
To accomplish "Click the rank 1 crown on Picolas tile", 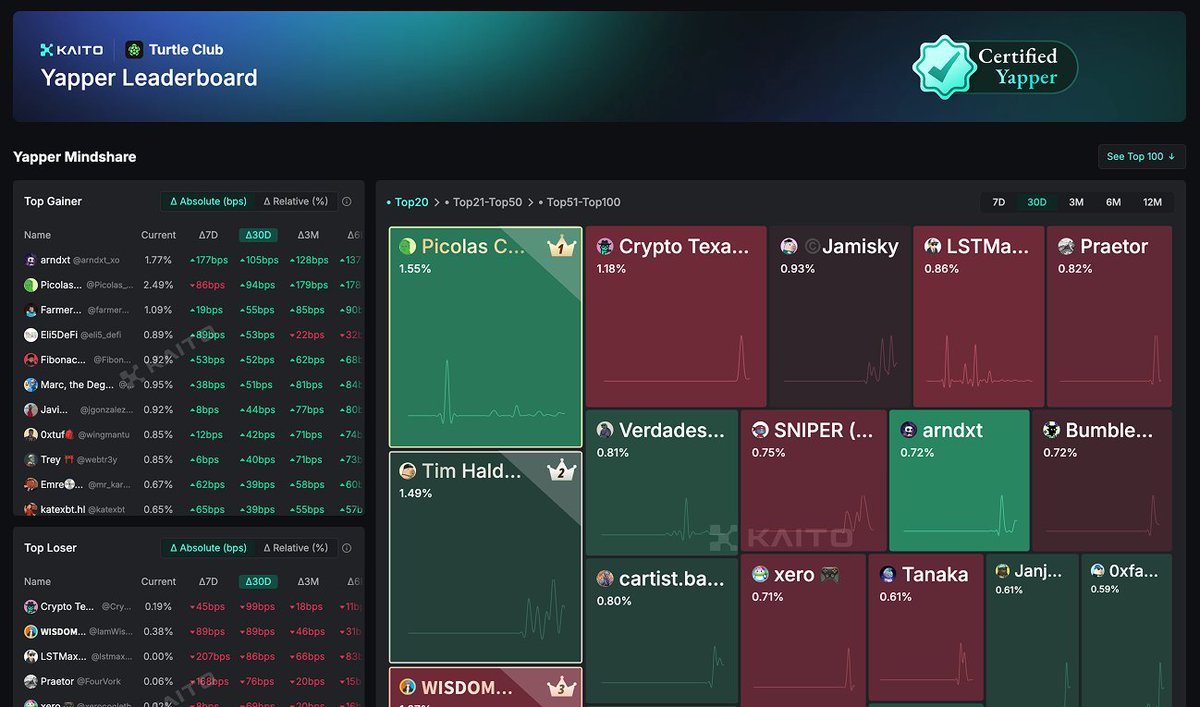I will [x=562, y=246].
